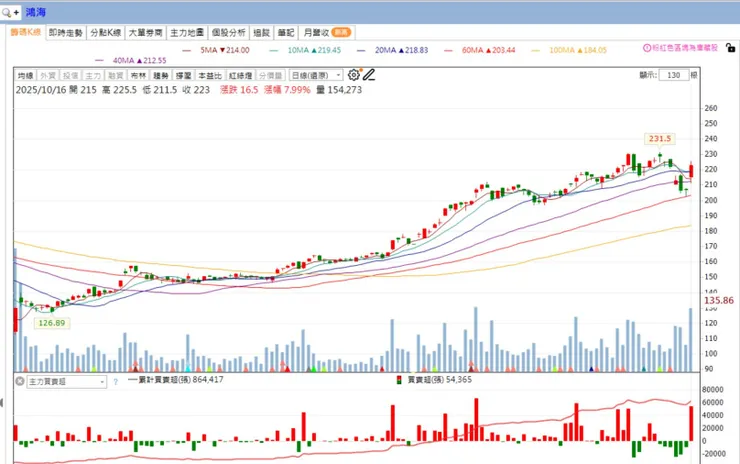Switch to 即時走勢 tab
The width and height of the screenshot is (740, 464).
(x=66, y=33)
